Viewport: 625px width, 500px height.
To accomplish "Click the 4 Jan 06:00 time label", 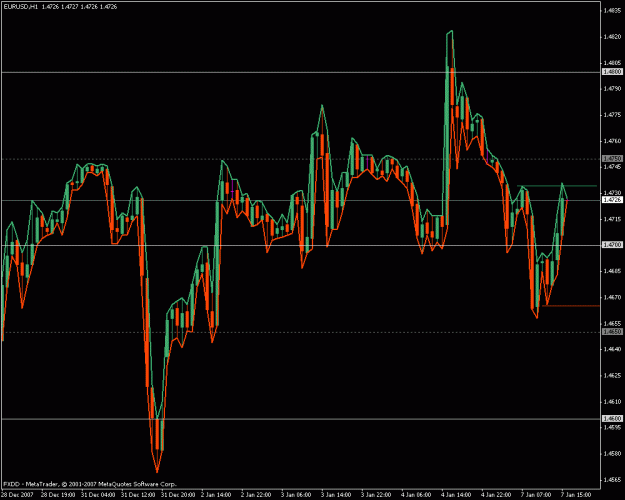I will click(x=417, y=495).
